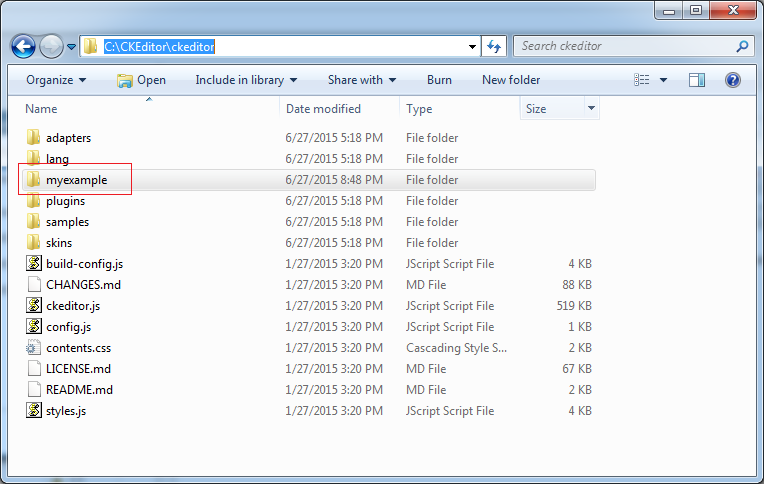Open the Size column filter dropdown
Image resolution: width=764 pixels, height=484 pixels.
(x=592, y=108)
